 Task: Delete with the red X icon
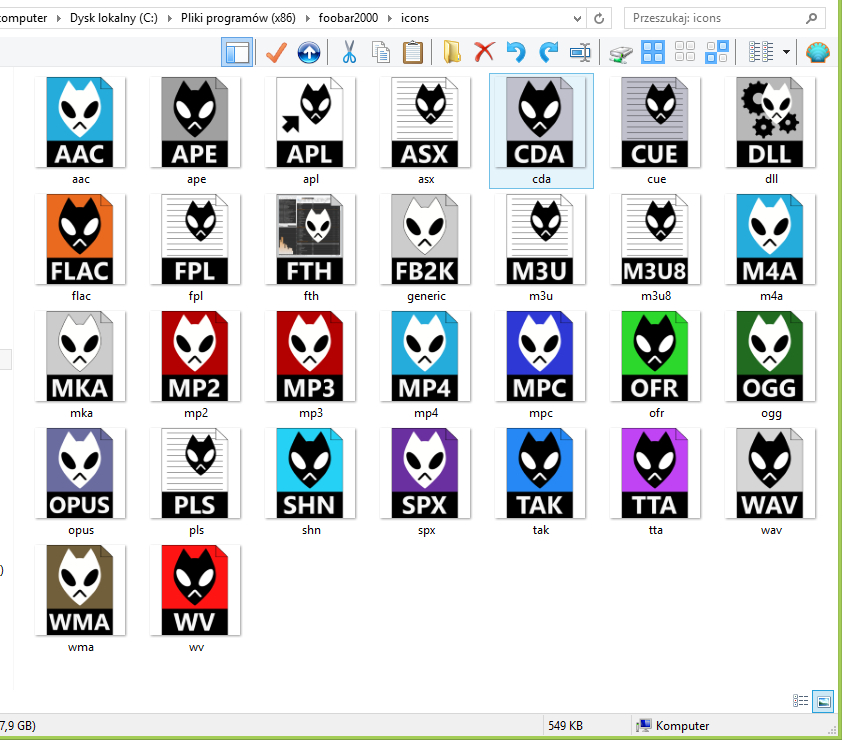coord(484,52)
